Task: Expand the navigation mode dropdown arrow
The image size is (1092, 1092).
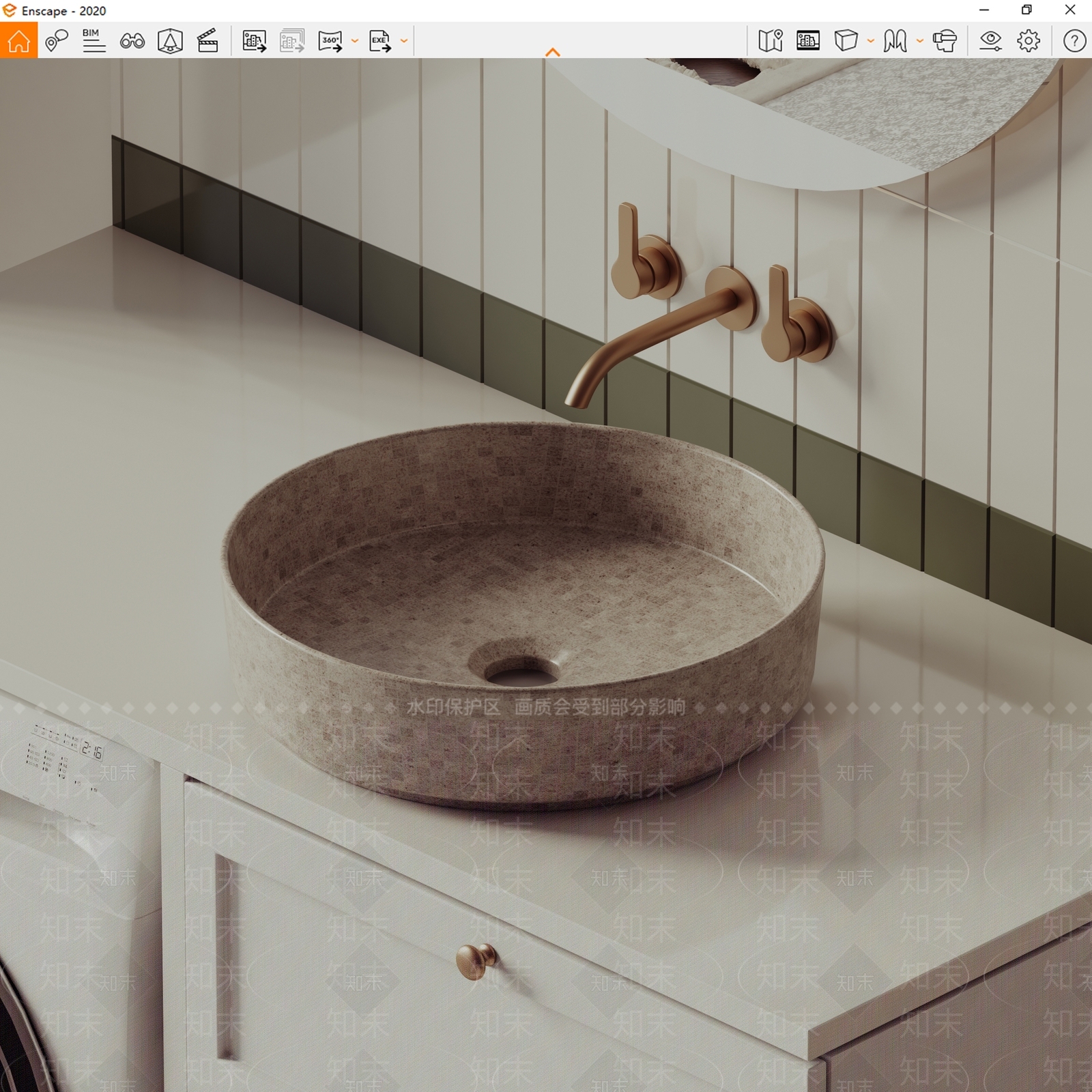Action: tap(920, 41)
